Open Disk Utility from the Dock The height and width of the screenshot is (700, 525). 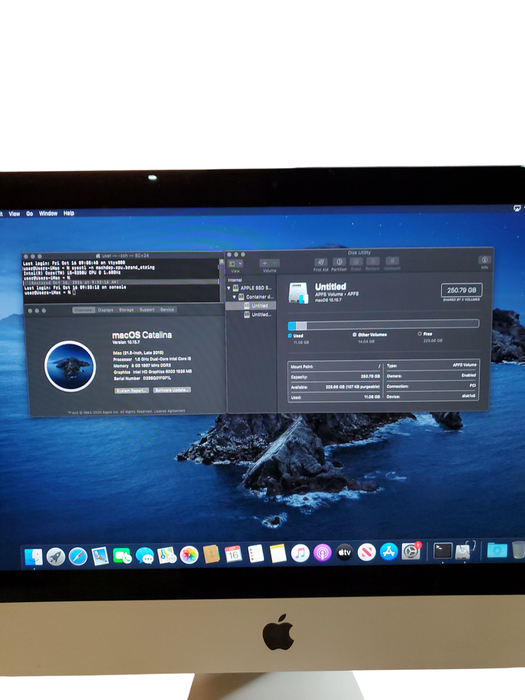[464, 551]
